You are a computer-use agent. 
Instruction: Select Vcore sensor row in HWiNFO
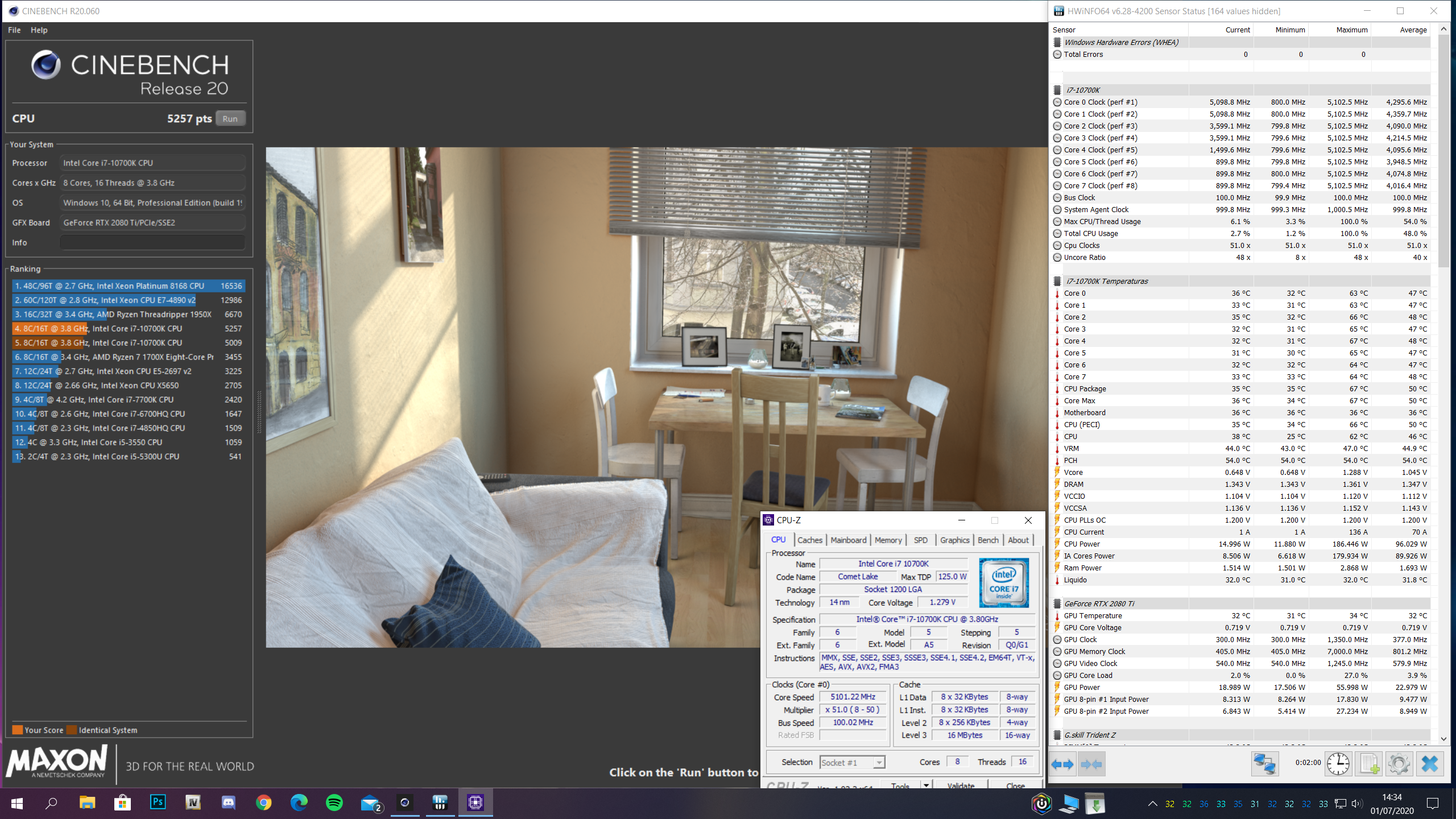pos(1240,473)
